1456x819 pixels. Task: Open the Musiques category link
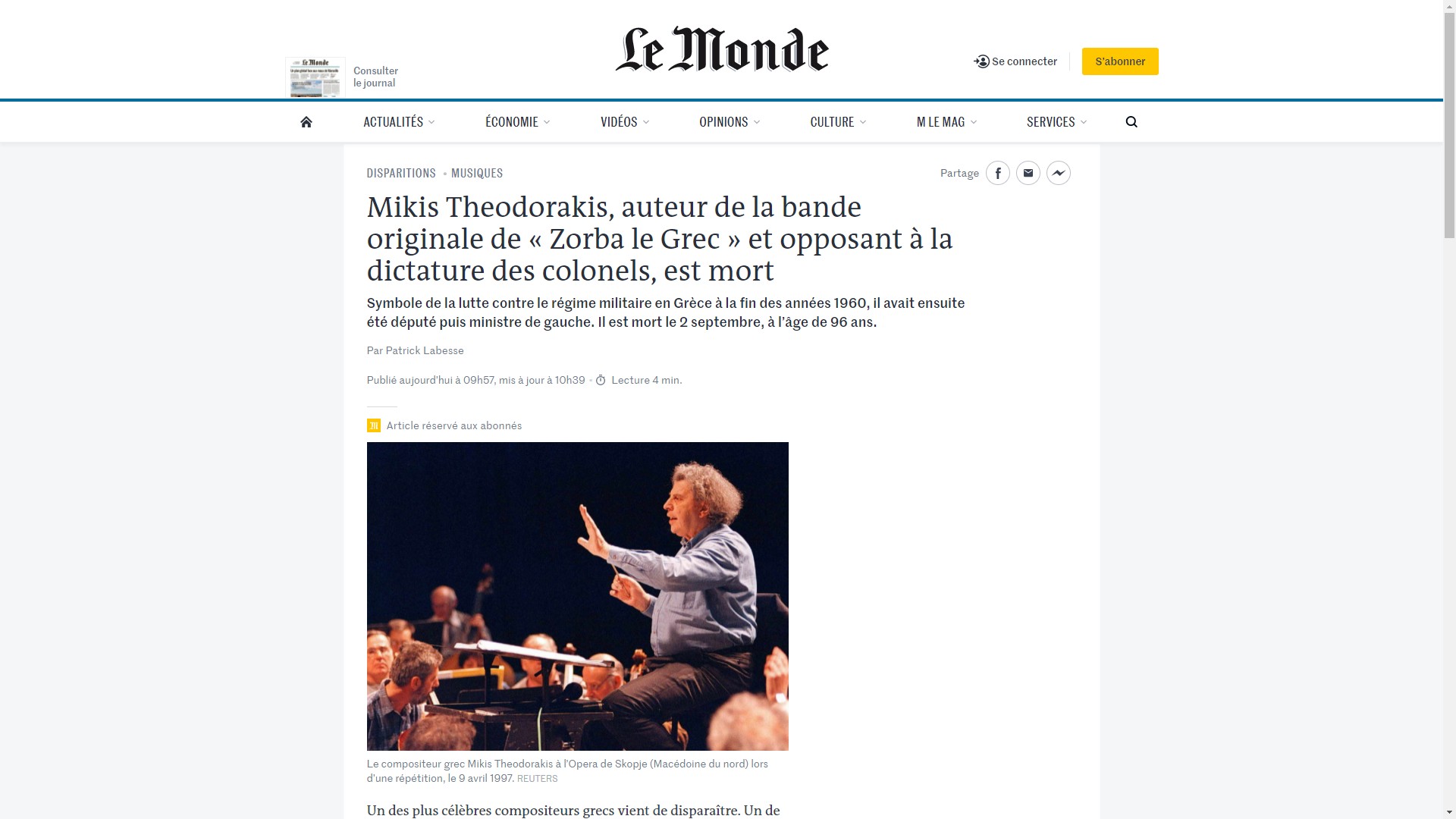[x=477, y=173]
